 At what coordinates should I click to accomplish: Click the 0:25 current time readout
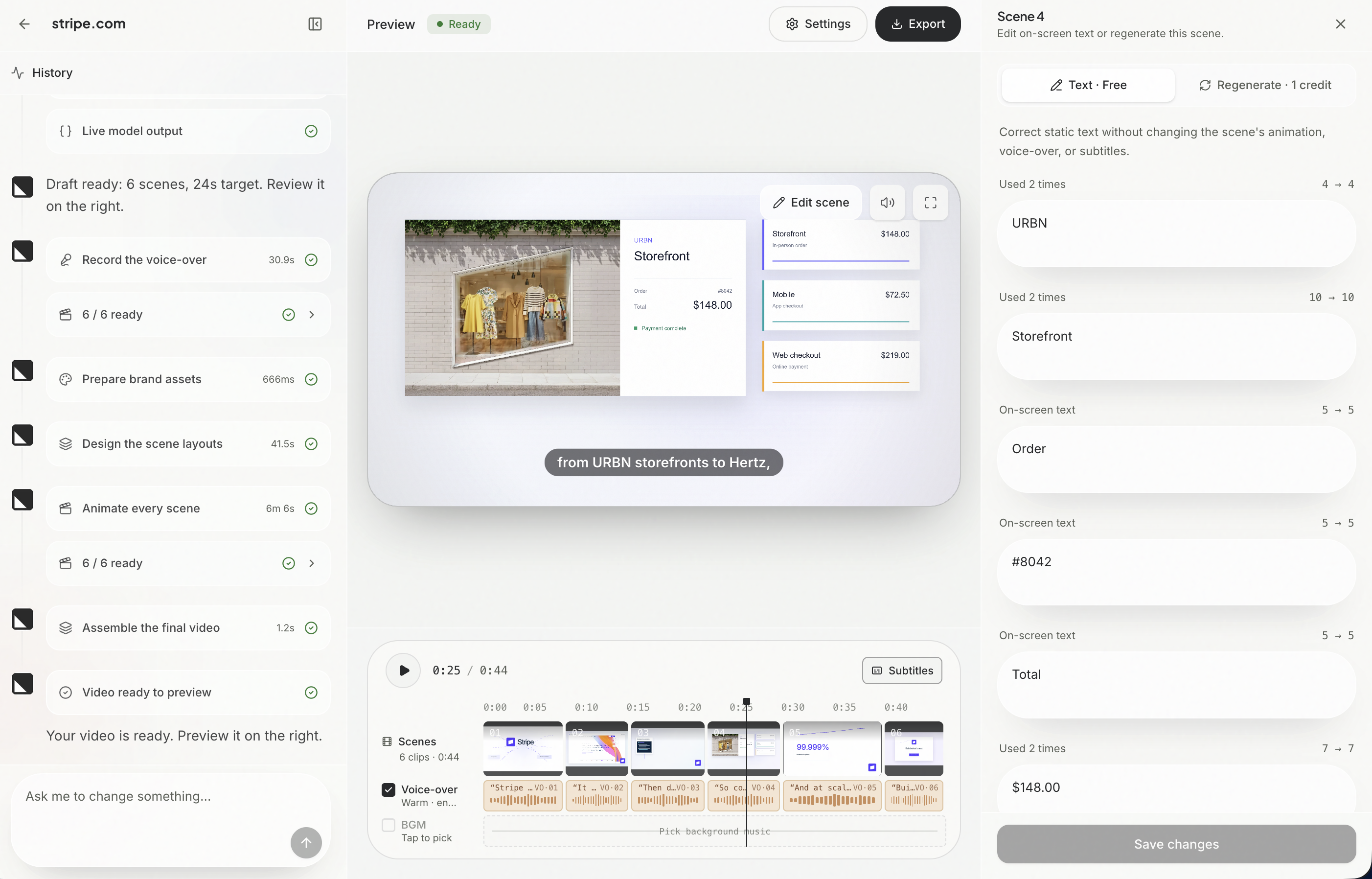click(x=446, y=671)
